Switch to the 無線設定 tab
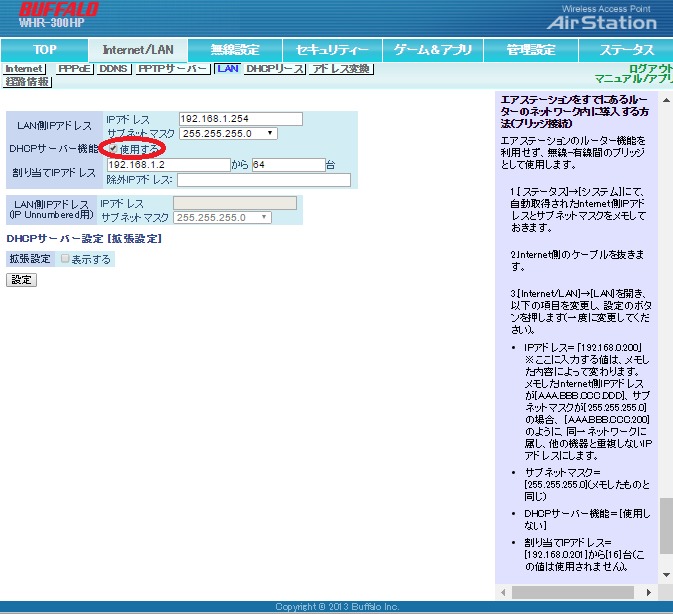 point(235,49)
